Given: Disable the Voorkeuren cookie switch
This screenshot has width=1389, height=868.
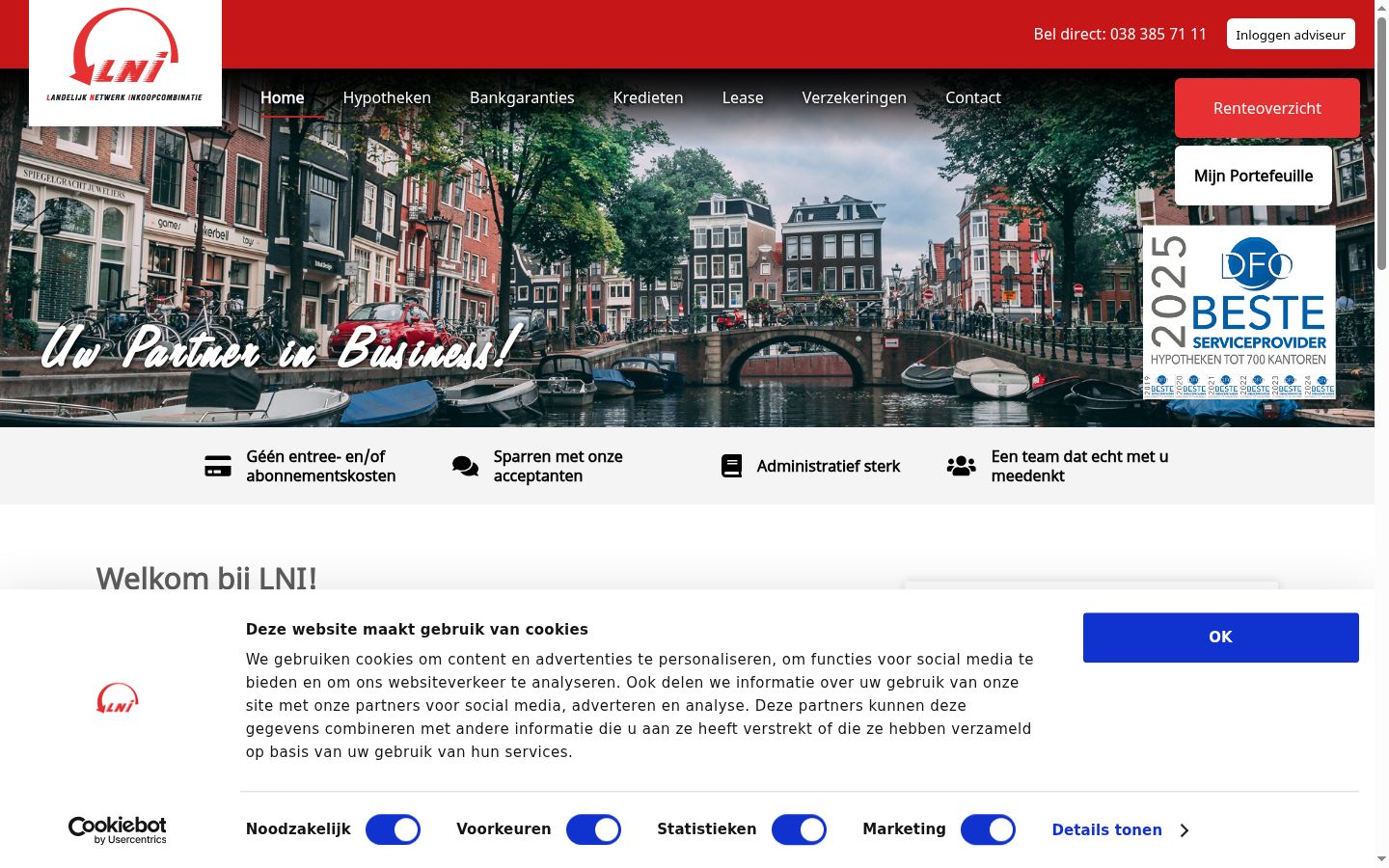Looking at the screenshot, I should [x=593, y=829].
